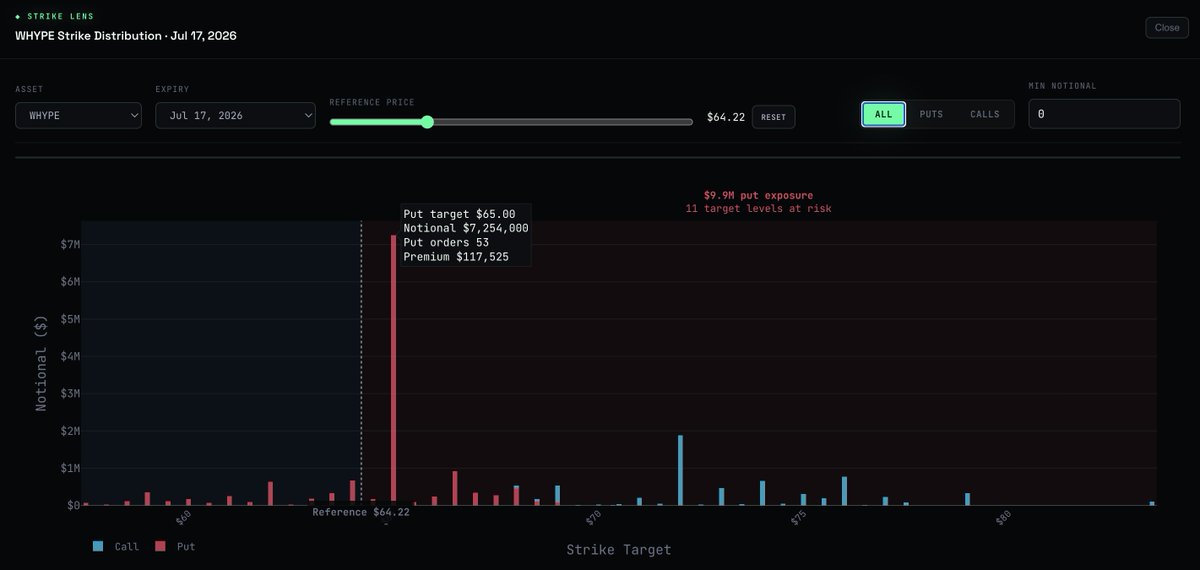Screen dimensions: 1200x570
Task: Close the Strike Lens panel
Action: (1167, 28)
